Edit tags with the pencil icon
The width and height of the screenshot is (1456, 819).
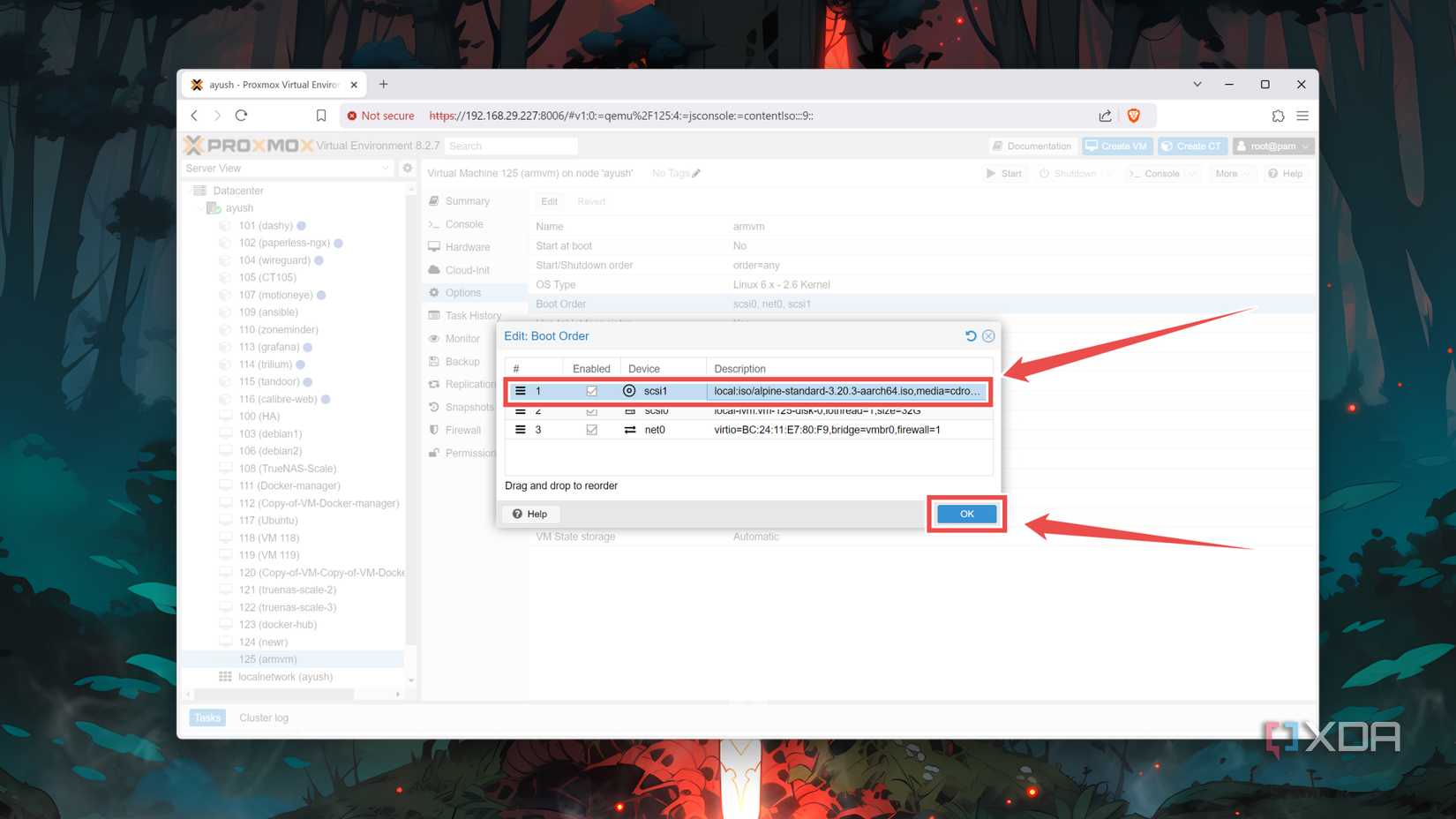pyautogui.click(x=696, y=174)
